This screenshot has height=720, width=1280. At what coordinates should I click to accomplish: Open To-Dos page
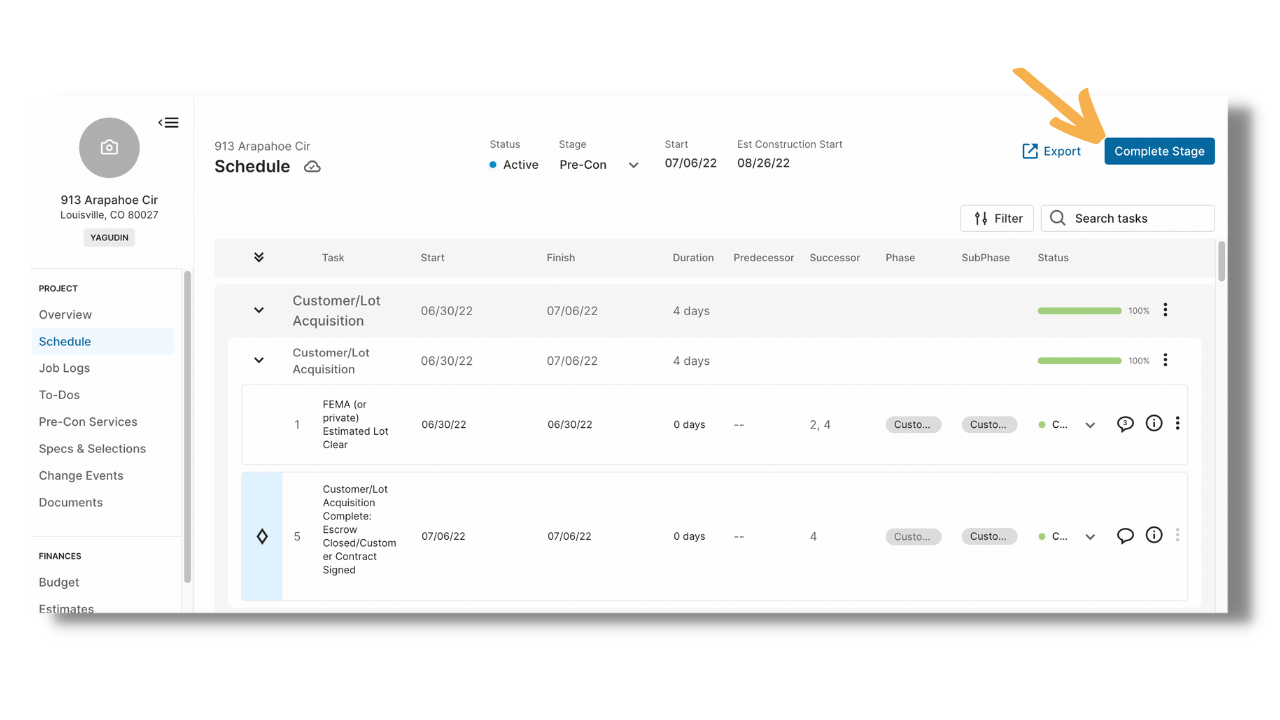(59, 395)
